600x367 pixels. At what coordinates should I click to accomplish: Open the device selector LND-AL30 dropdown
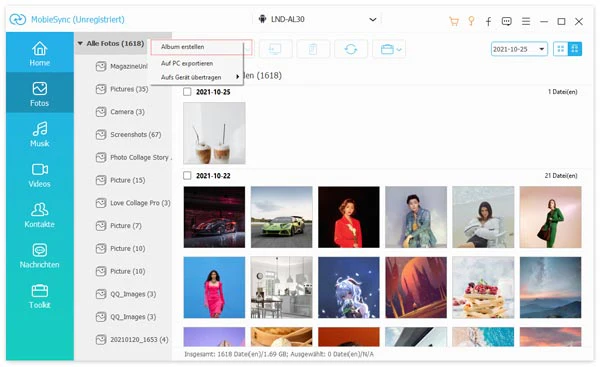click(318, 19)
